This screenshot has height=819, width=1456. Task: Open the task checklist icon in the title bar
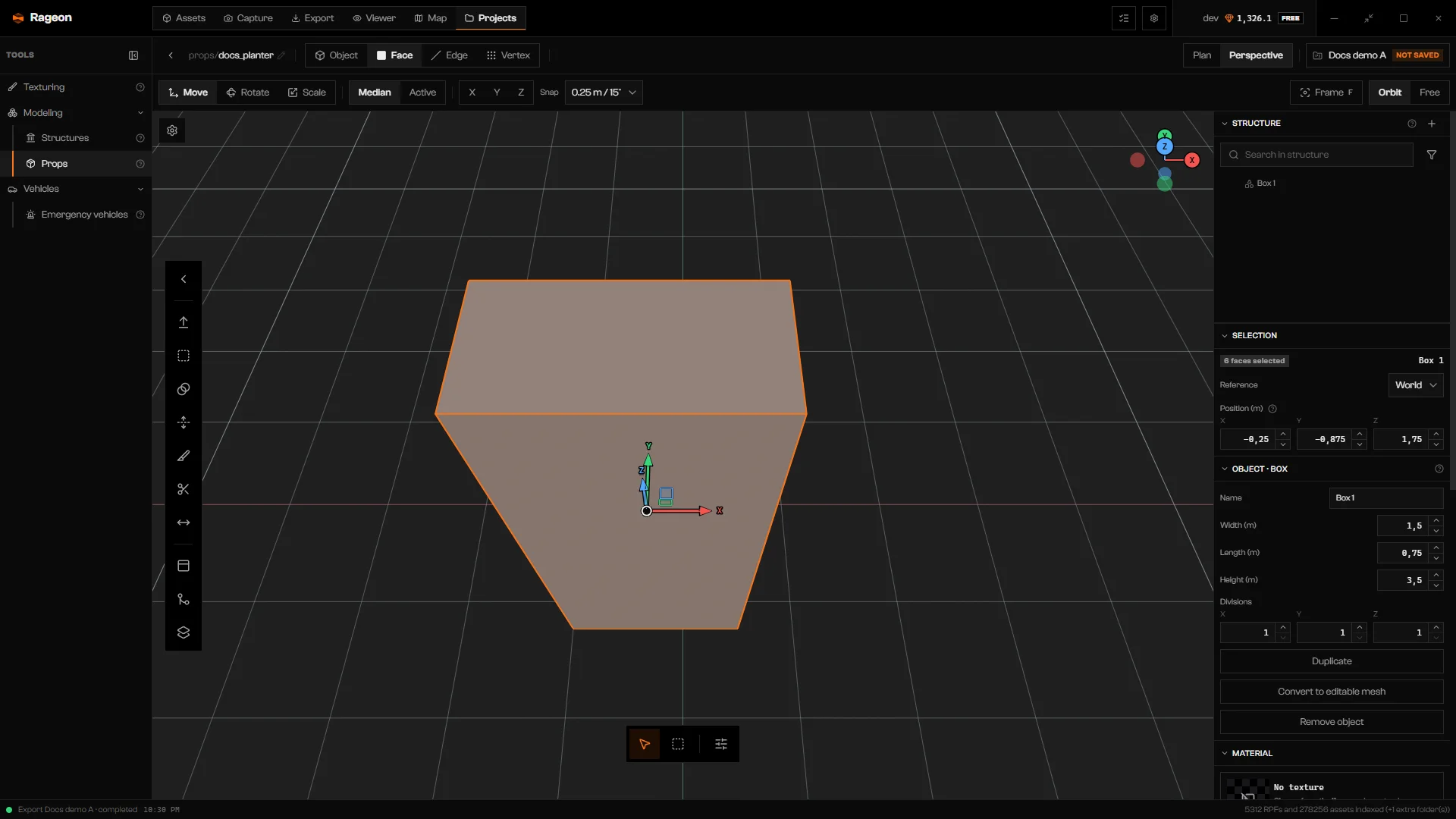(x=1124, y=18)
